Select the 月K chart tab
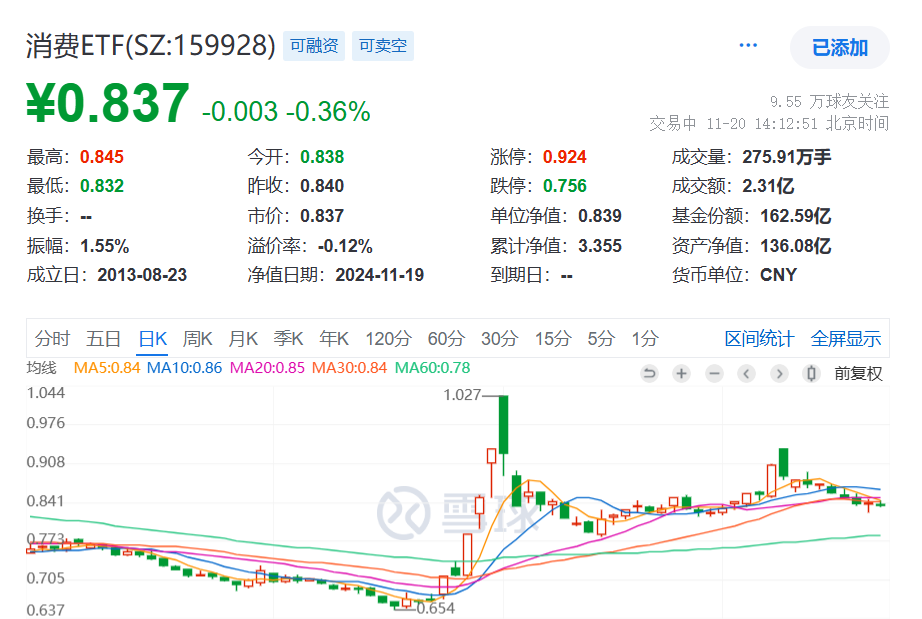The width and height of the screenshot is (922, 619). pos(243,339)
